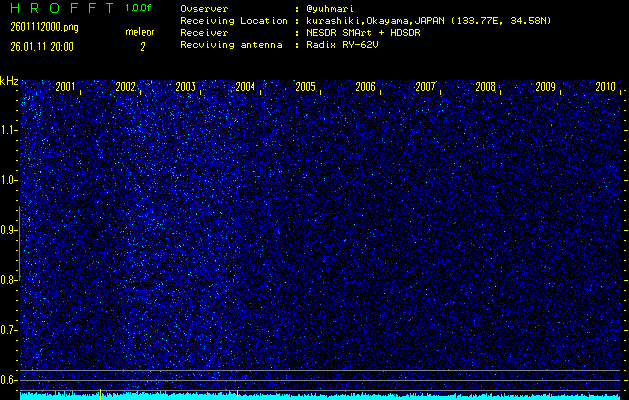The height and width of the screenshot is (400, 629).
Task: Click the 2001 time marker
Action: click(66, 87)
